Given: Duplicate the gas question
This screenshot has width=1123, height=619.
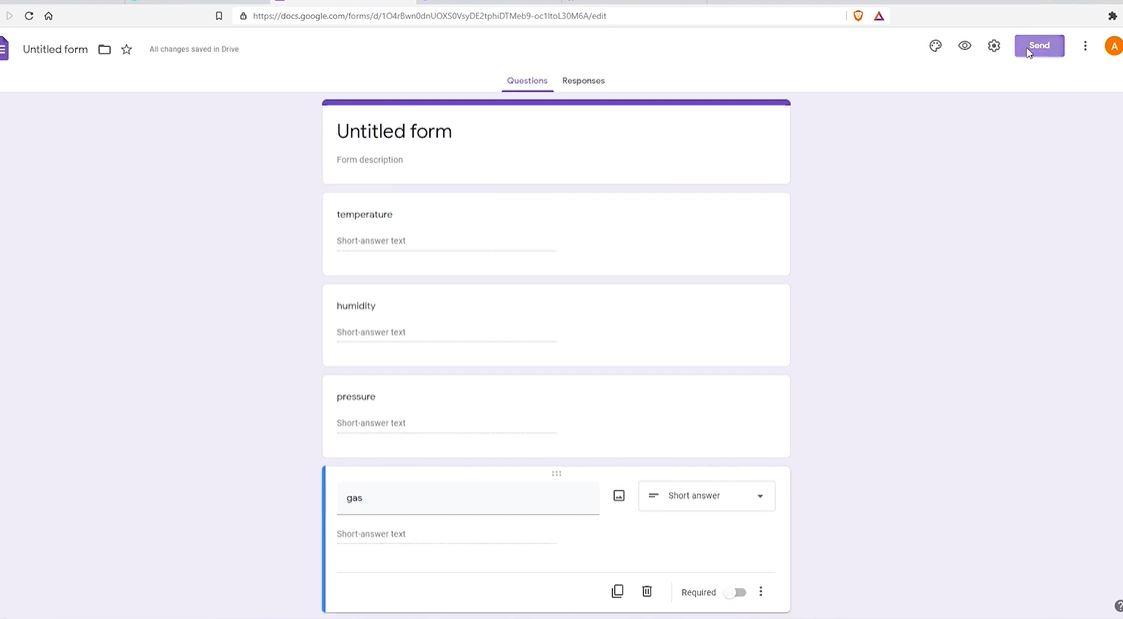Looking at the screenshot, I should (617, 591).
